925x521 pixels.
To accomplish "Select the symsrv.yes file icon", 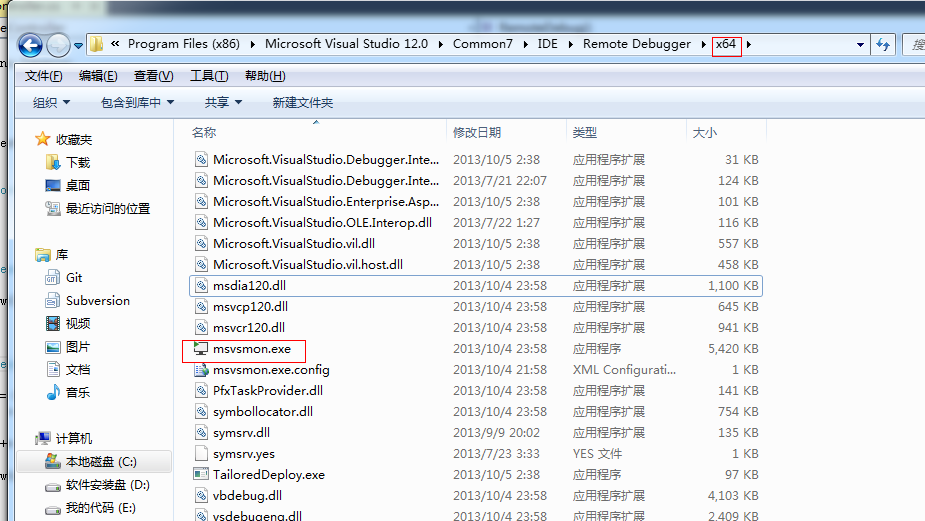I will tap(201, 454).
